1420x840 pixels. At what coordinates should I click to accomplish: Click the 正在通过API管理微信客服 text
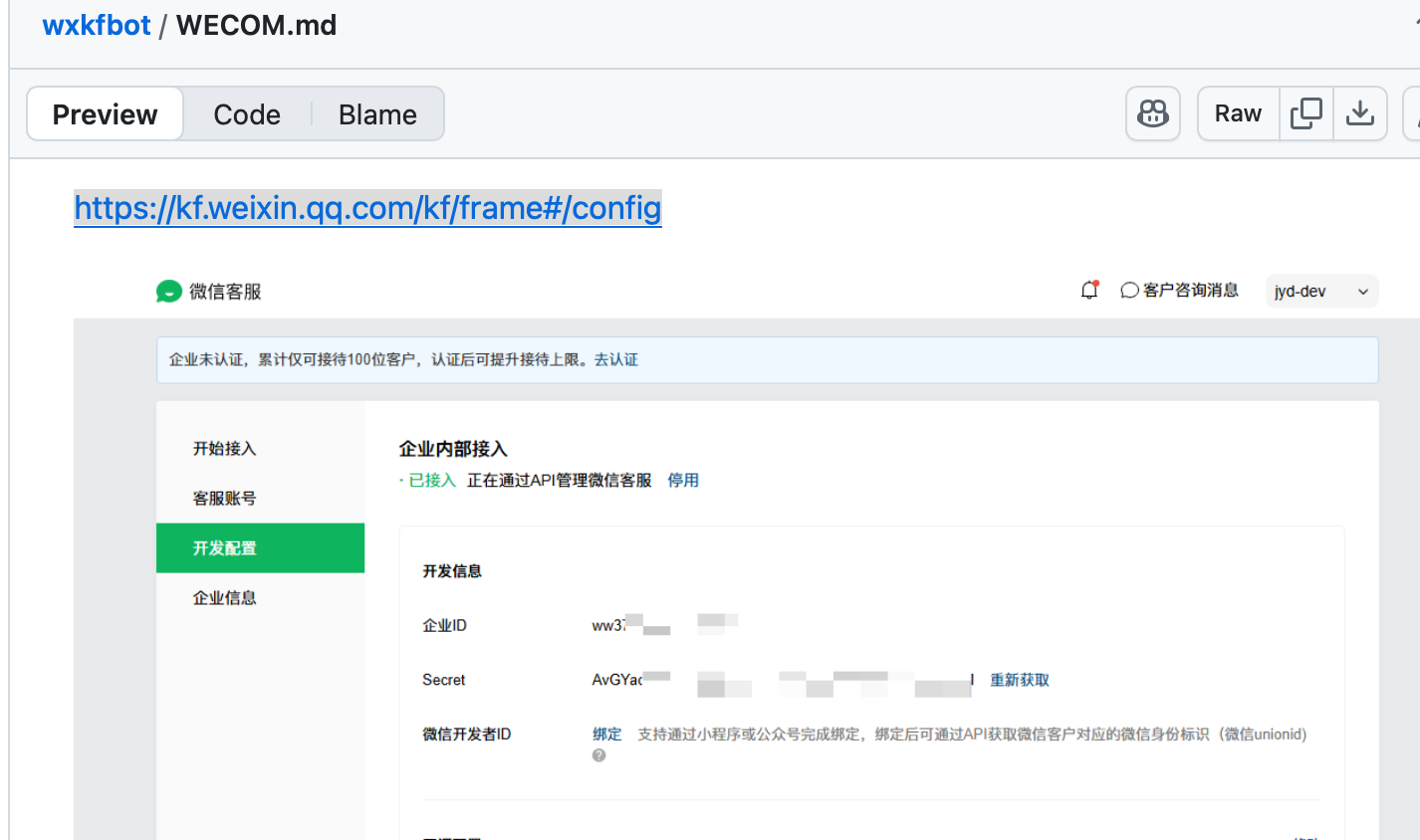[x=560, y=481]
